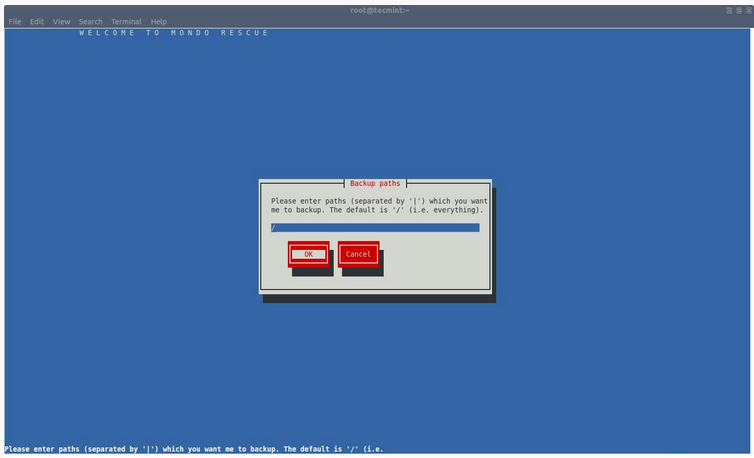
Task: Minimize the terminal window
Action: pyautogui.click(x=729, y=9)
